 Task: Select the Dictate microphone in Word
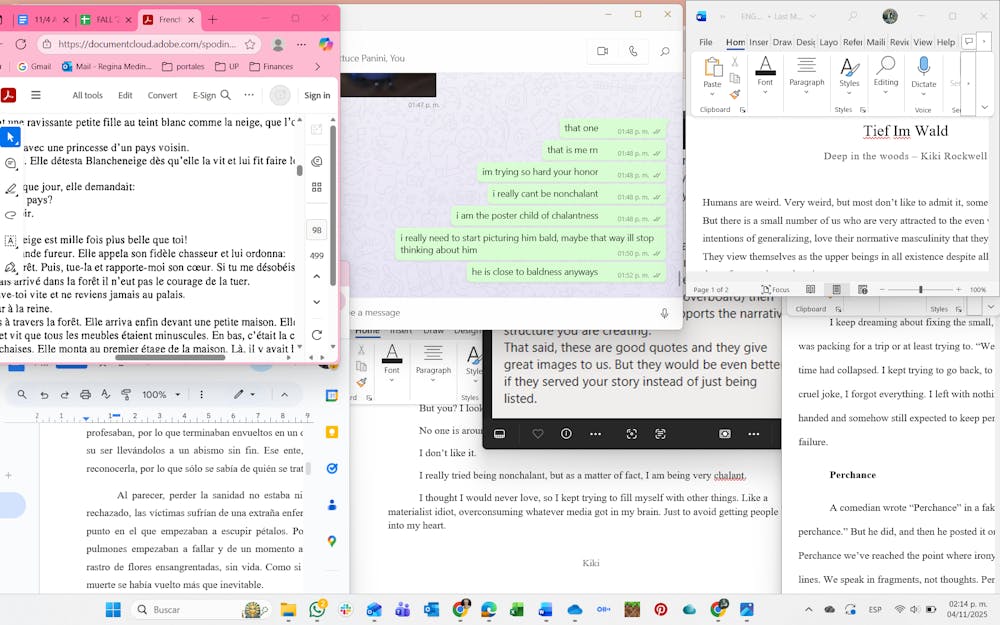click(924, 72)
